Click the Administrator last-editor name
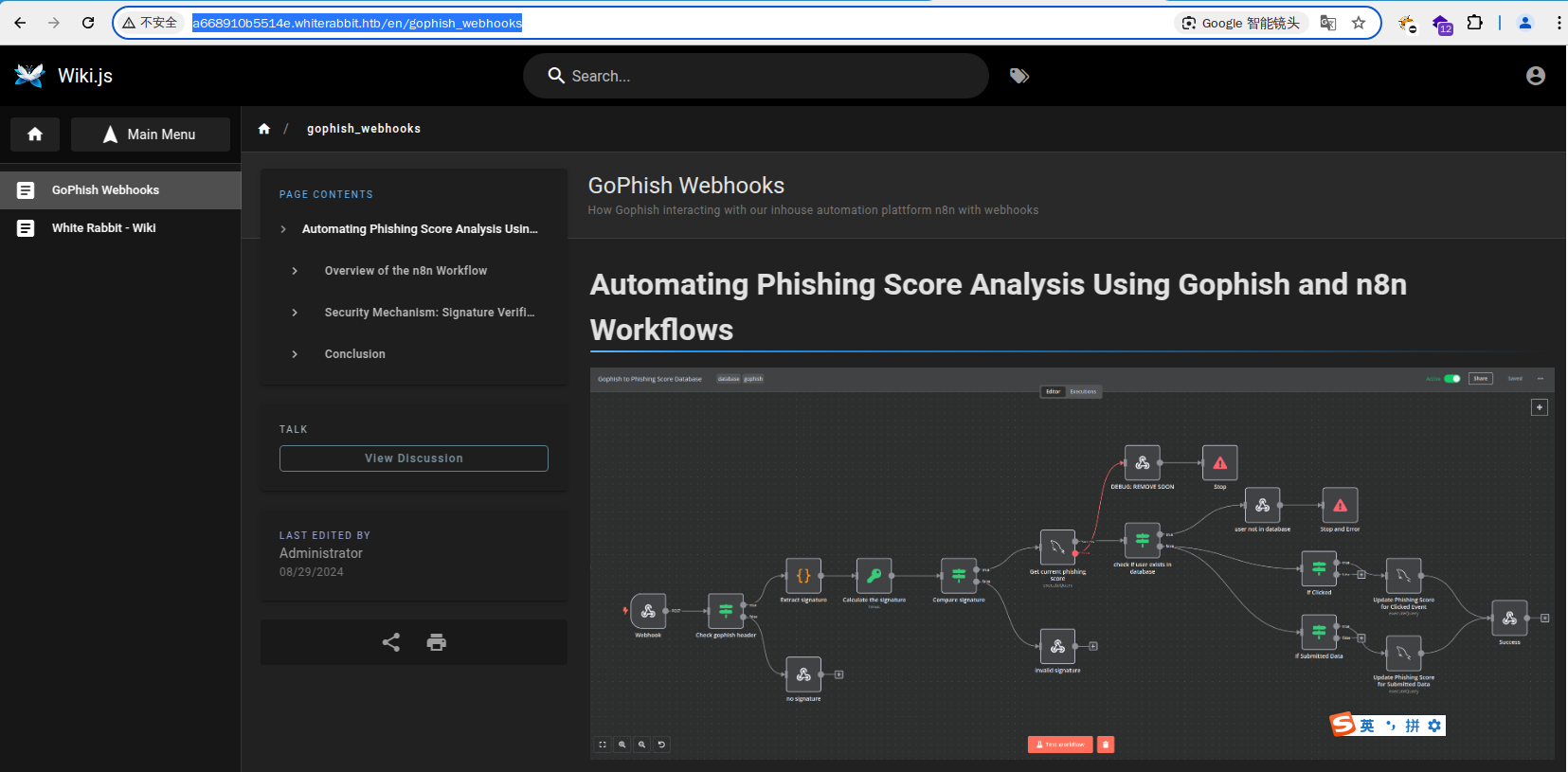Screen dimensions: 1568x772 tap(321, 553)
